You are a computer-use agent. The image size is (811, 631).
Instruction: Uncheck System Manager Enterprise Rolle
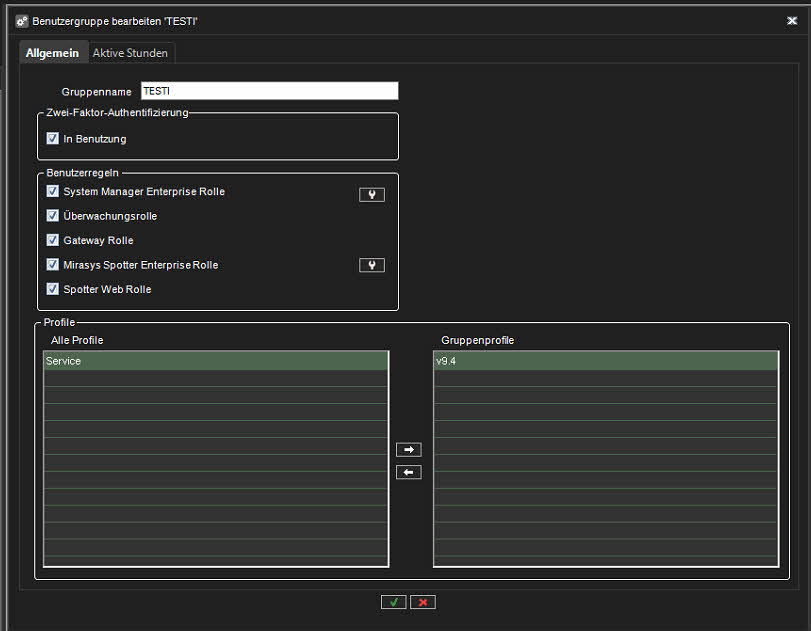(x=53, y=191)
